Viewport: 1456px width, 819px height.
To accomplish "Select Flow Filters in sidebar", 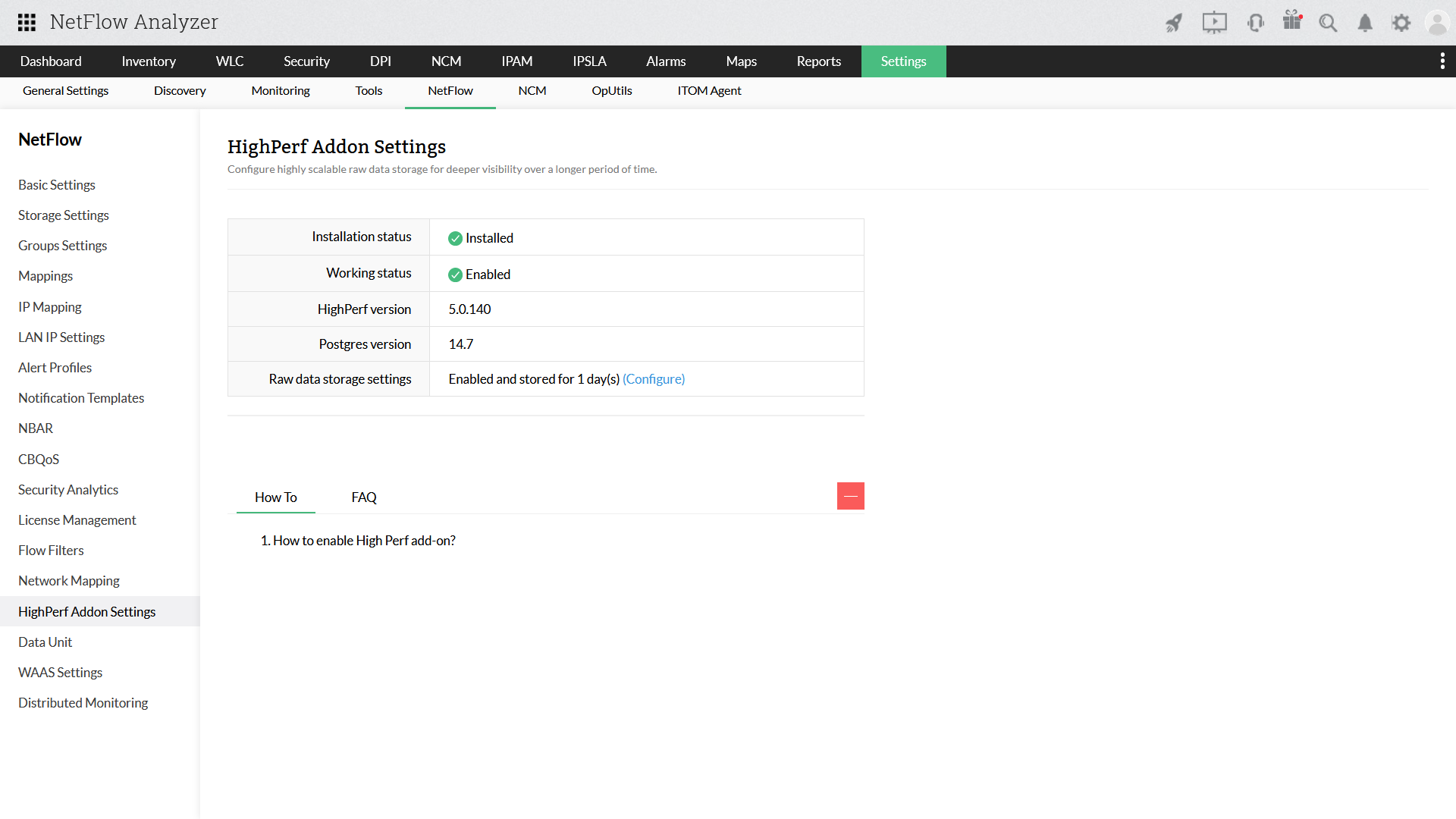I will [51, 551].
